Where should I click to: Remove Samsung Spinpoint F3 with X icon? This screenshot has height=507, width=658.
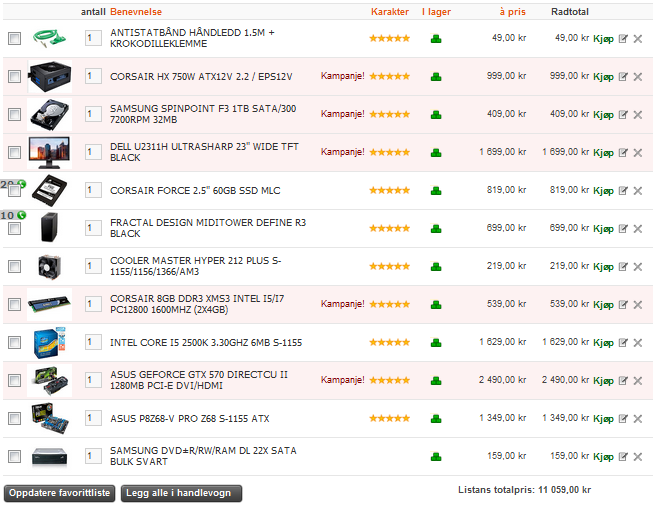tap(638, 115)
